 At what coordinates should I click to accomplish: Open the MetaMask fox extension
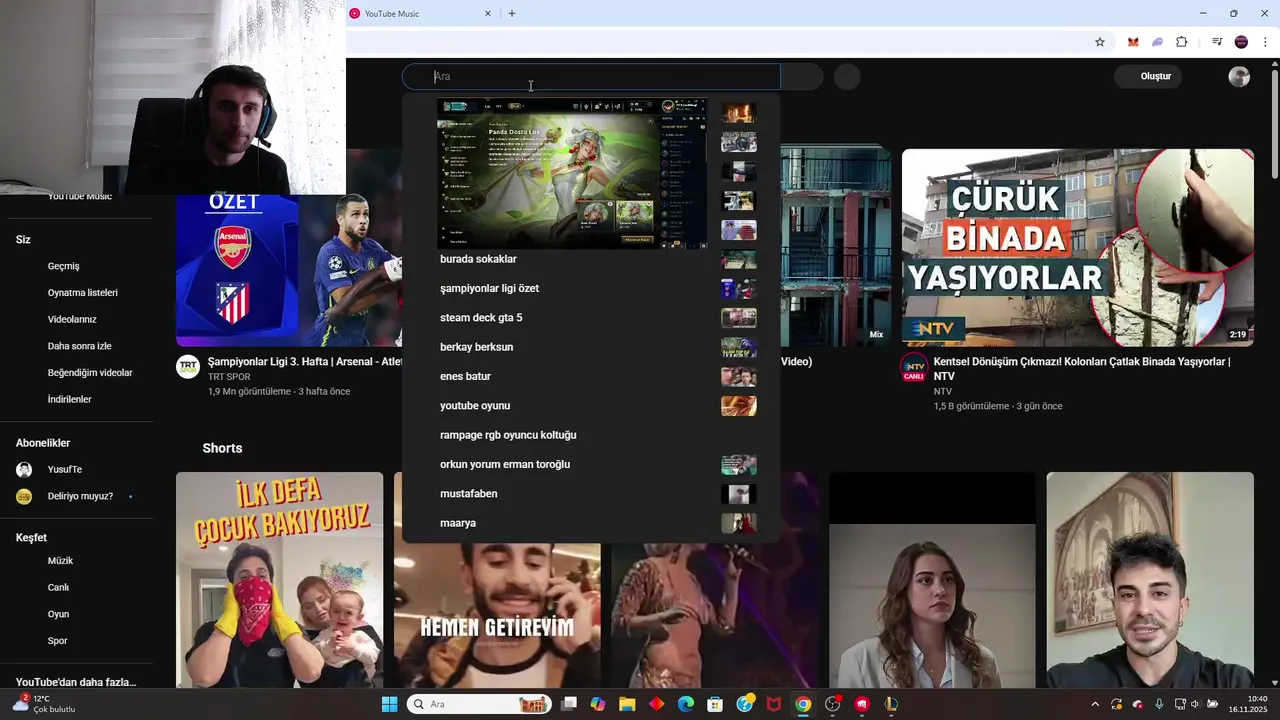click(1133, 42)
